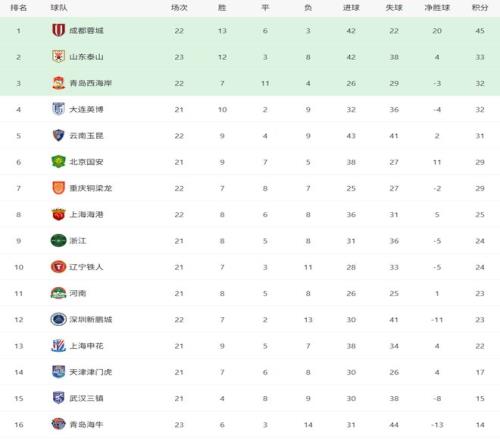Select the 上海海港 red logo
Image resolution: width=500 pixels, height=440 pixels.
58,214
